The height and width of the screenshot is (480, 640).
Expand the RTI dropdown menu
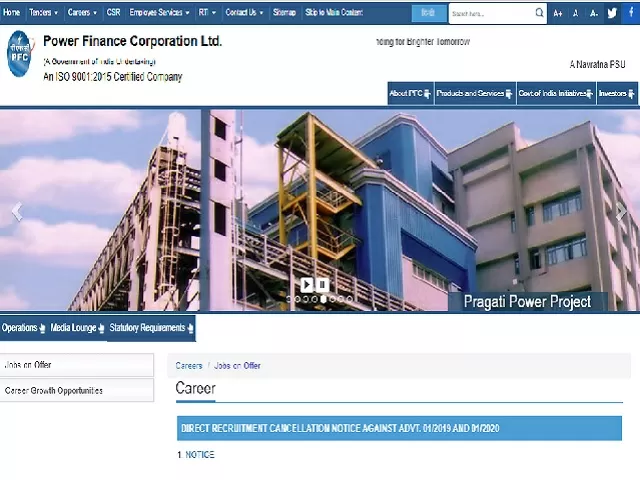(x=207, y=13)
